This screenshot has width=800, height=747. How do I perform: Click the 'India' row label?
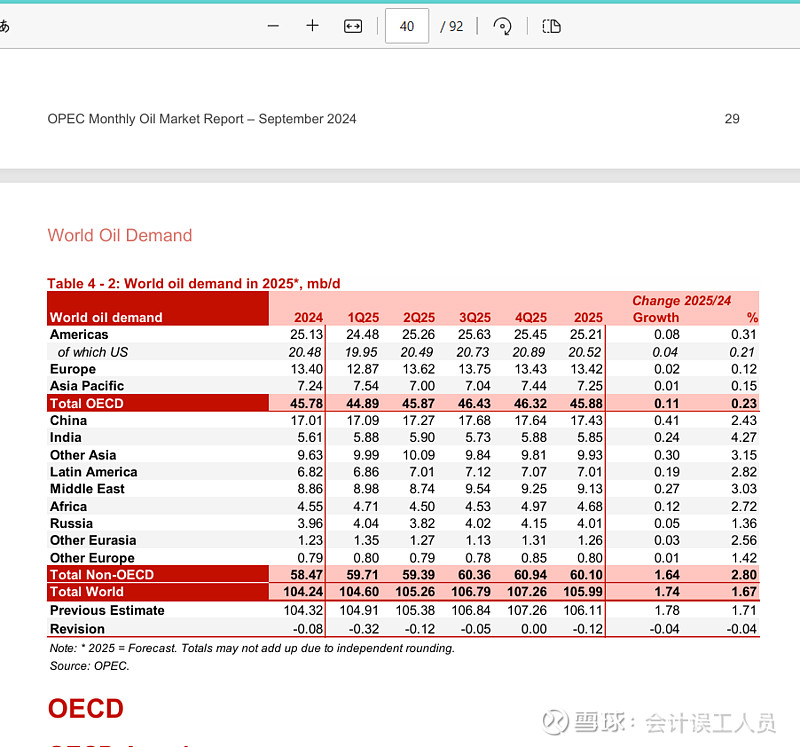pyautogui.click(x=65, y=437)
